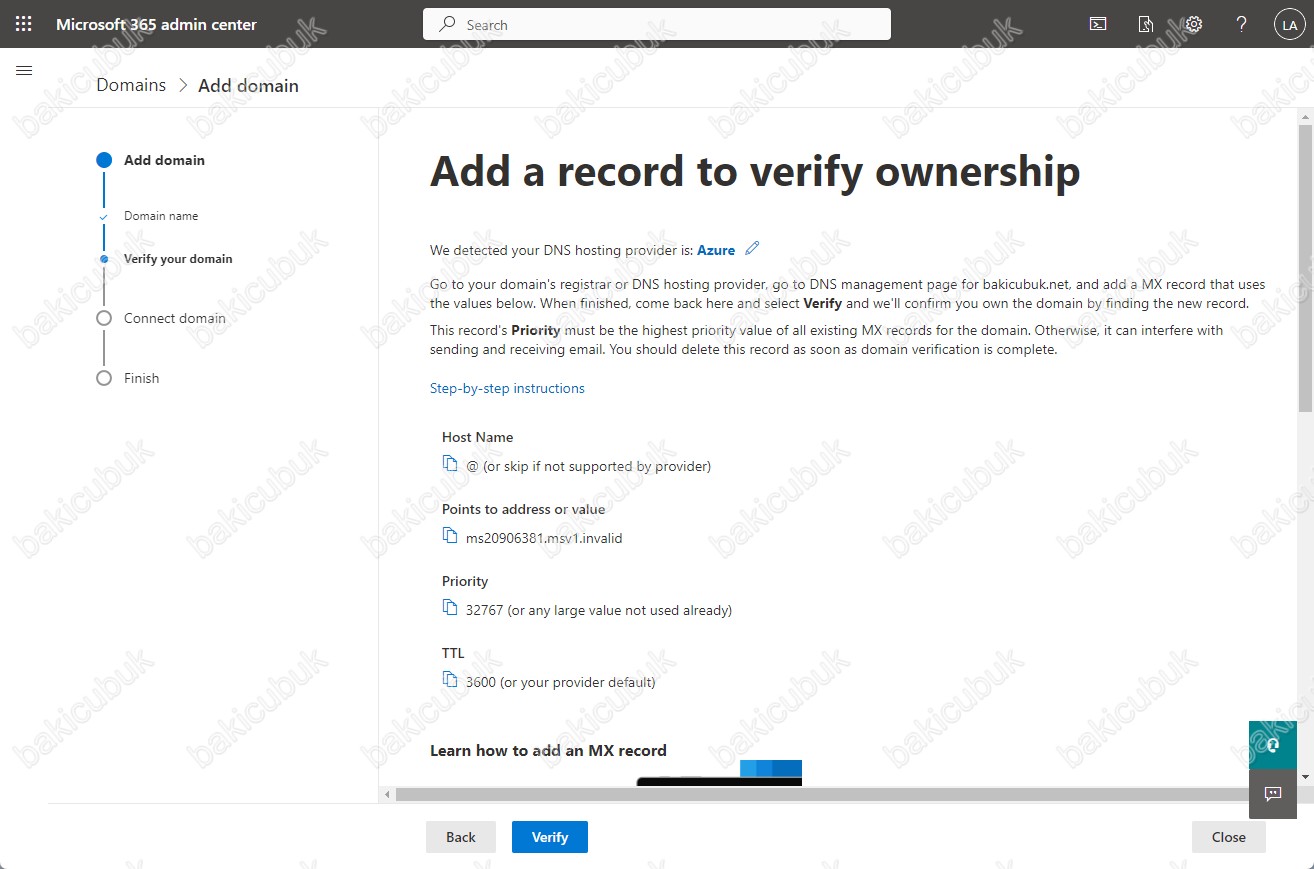1314x869 pixels.
Task: Click the Back button
Action: click(x=461, y=837)
